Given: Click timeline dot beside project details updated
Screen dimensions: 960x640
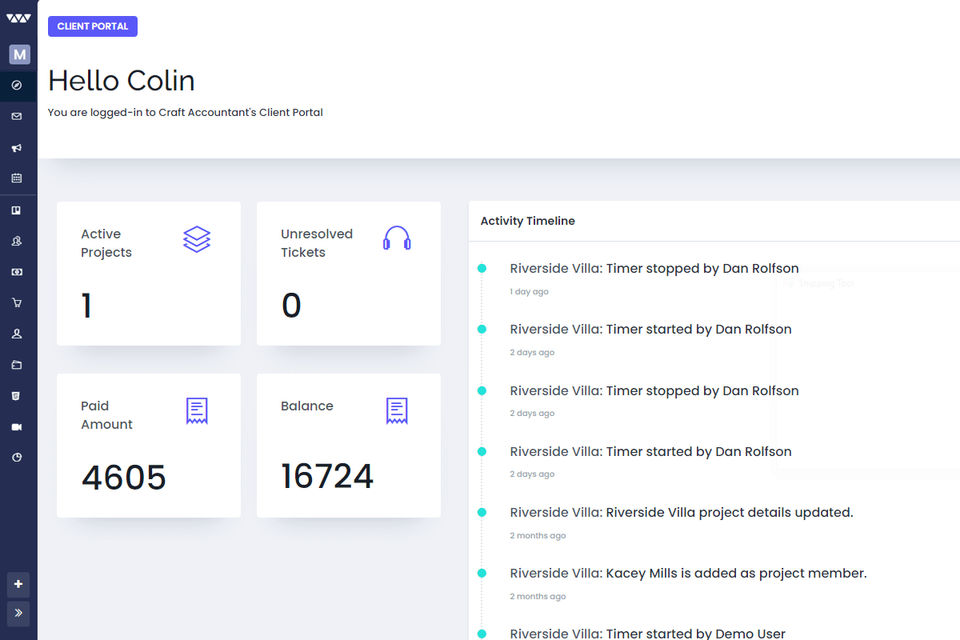Looking at the screenshot, I should pos(482,513).
